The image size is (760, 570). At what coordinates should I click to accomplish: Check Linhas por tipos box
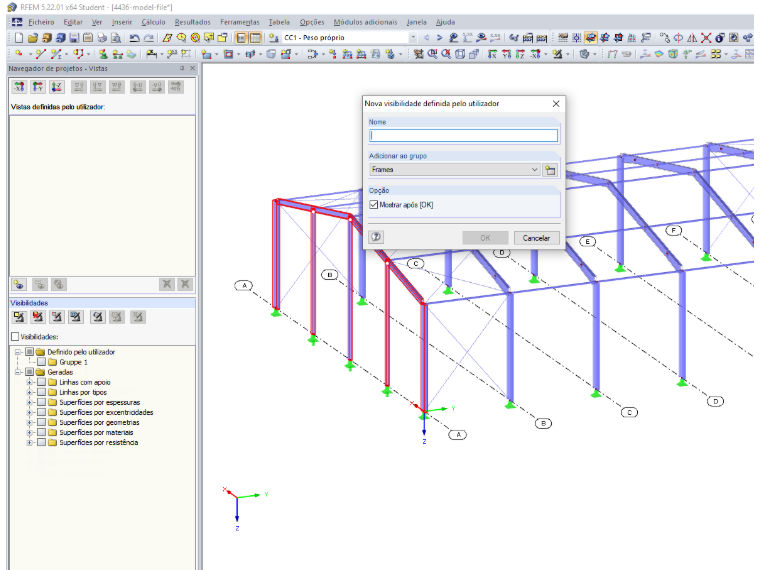tap(42, 392)
